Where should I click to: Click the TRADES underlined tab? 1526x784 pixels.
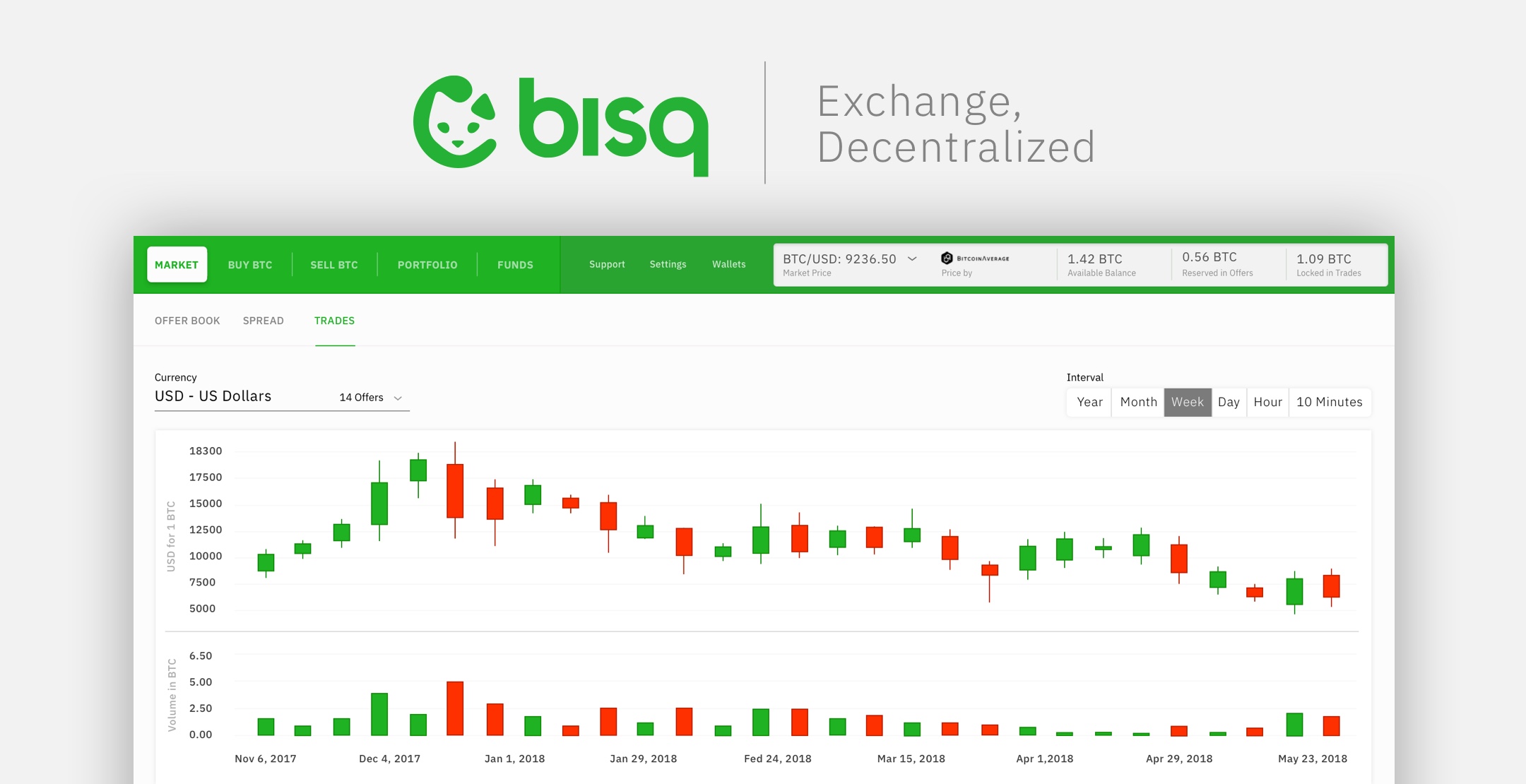(334, 320)
